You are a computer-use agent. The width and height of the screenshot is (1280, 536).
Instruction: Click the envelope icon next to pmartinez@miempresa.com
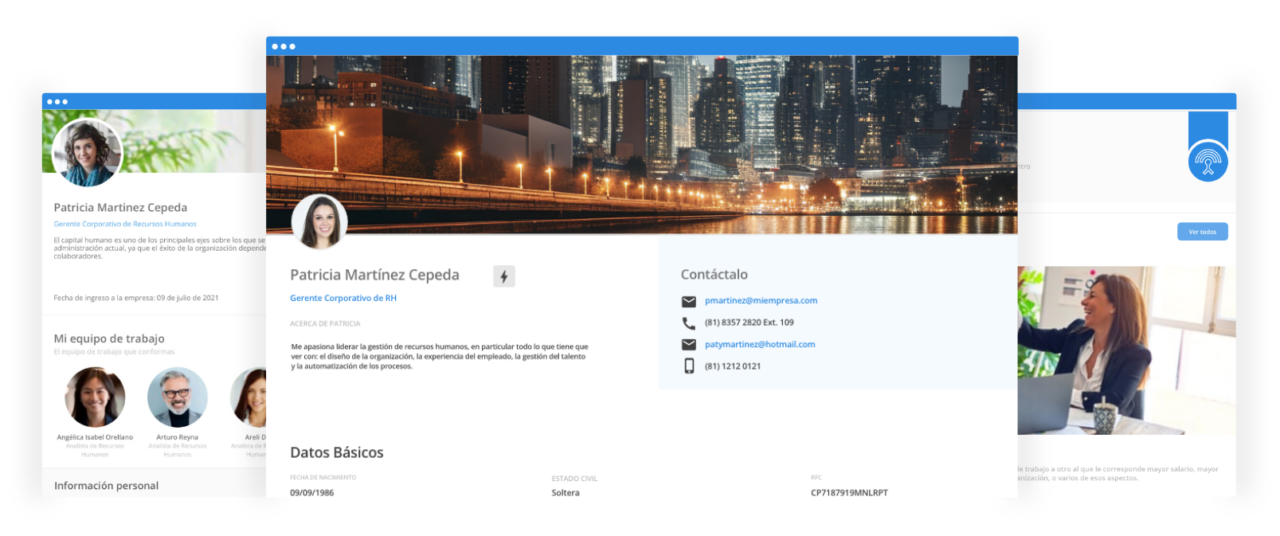[x=688, y=301]
